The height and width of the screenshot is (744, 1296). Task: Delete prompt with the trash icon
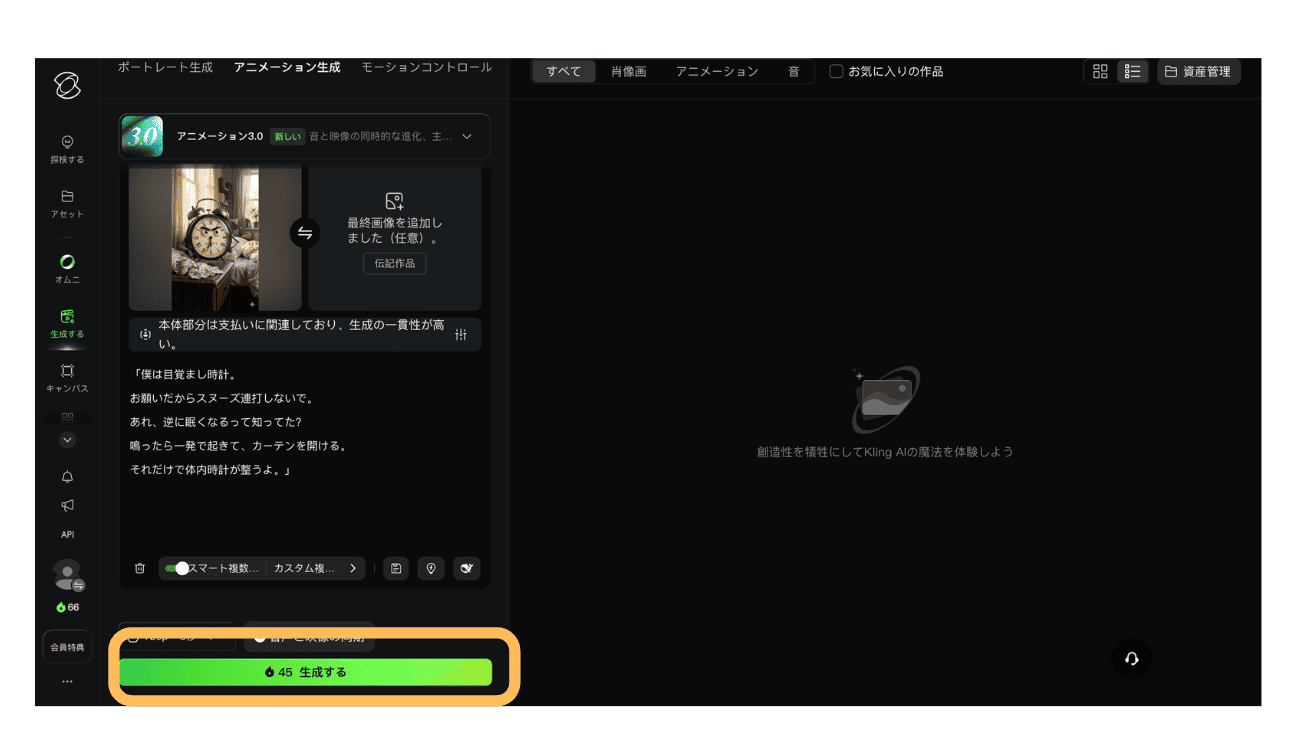tap(140, 568)
